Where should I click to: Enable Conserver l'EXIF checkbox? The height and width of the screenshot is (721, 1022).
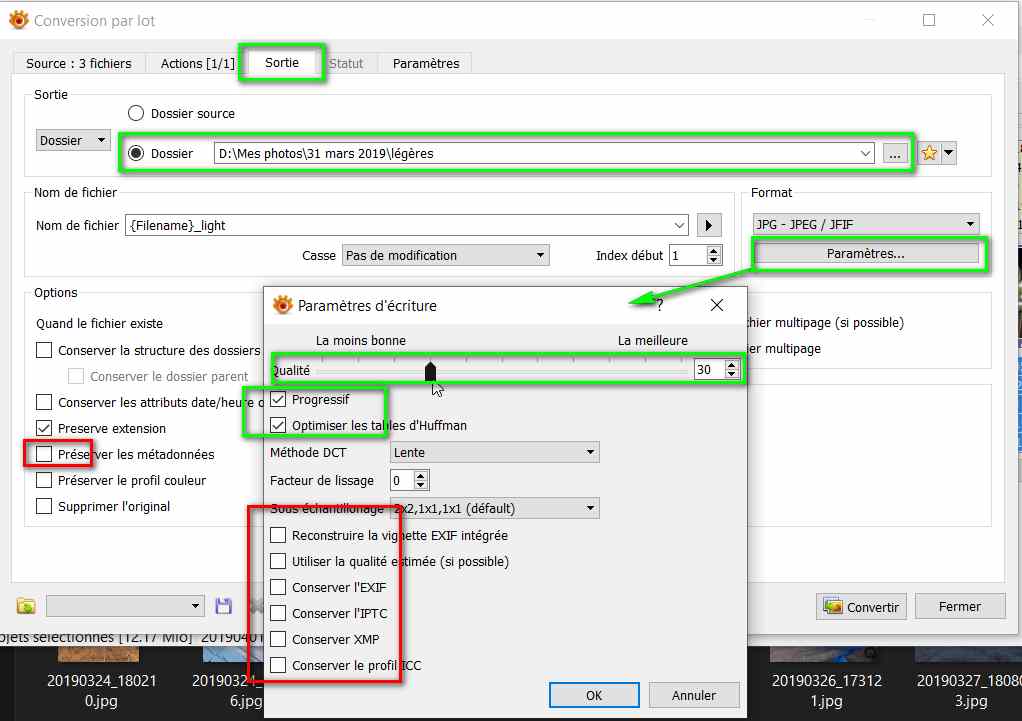(278, 587)
